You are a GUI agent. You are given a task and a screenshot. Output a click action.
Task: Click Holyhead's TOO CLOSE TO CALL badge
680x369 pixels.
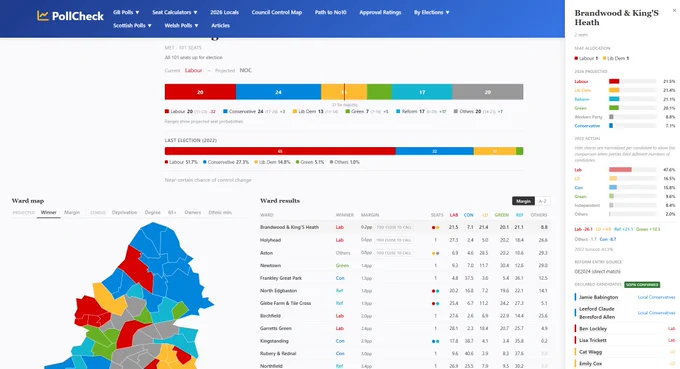pyautogui.click(x=393, y=240)
